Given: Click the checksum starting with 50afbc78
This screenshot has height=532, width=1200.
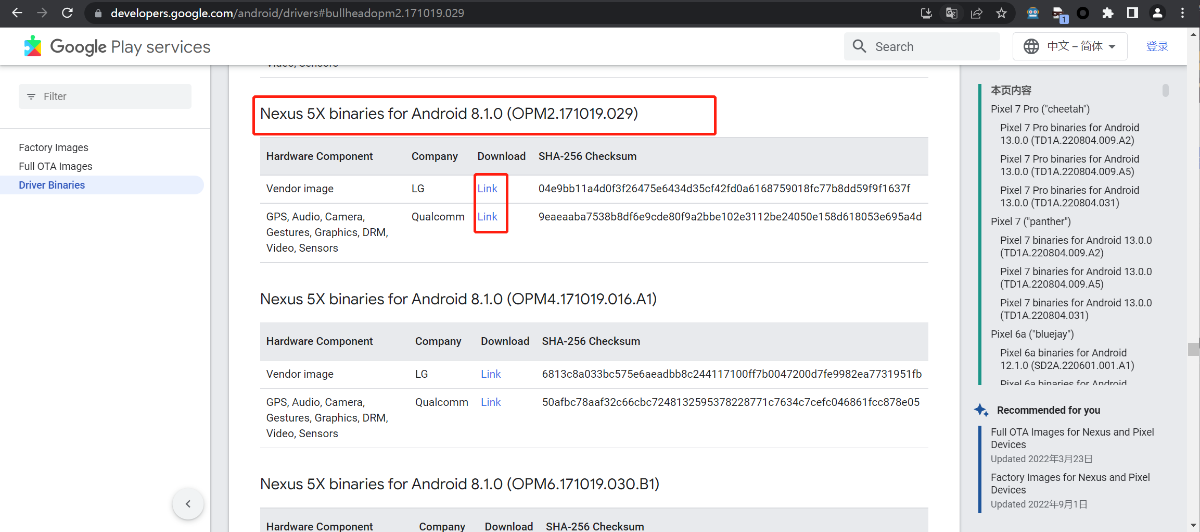Looking at the screenshot, I should 731,402.
